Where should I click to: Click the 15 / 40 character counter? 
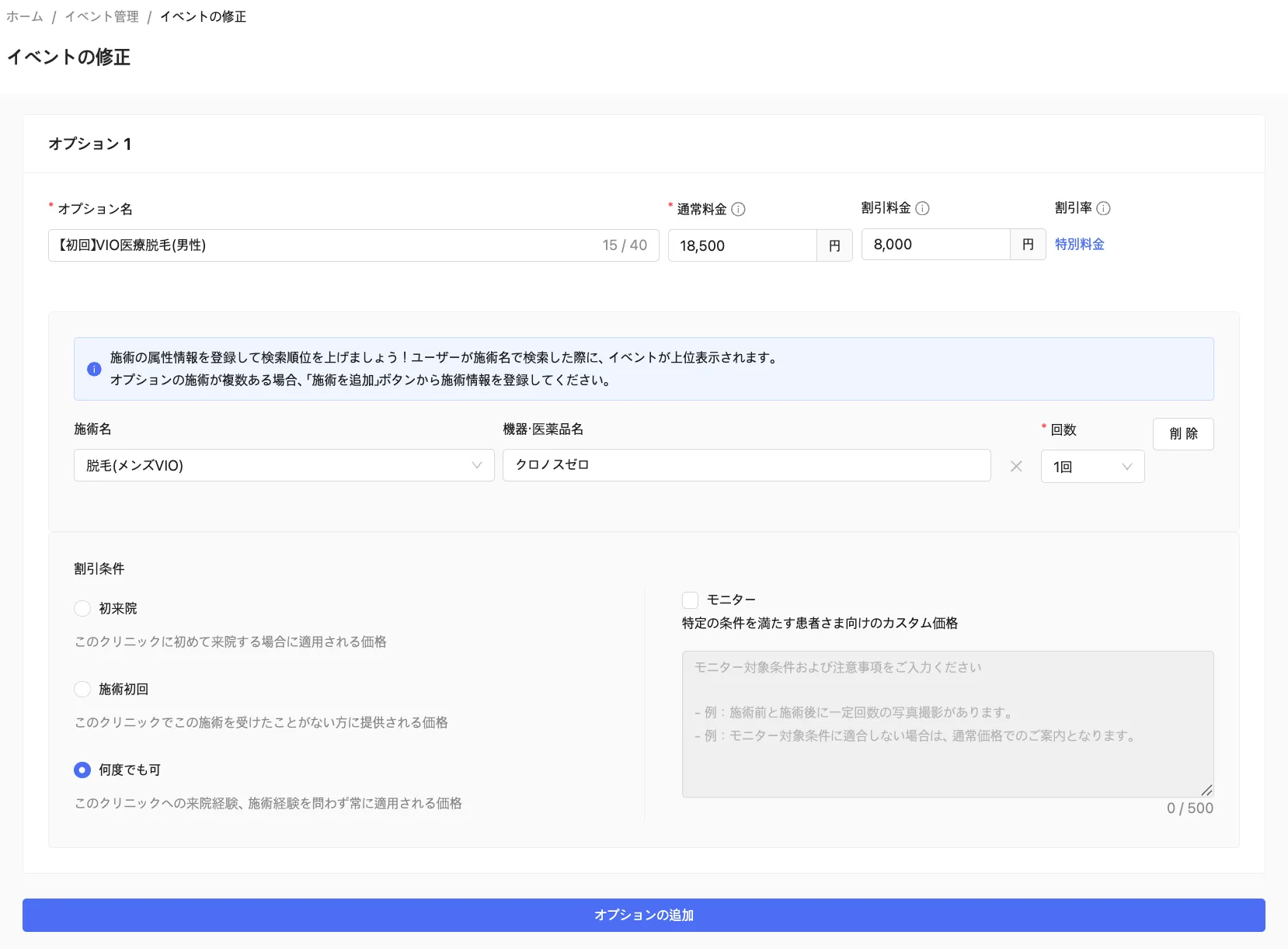[625, 245]
